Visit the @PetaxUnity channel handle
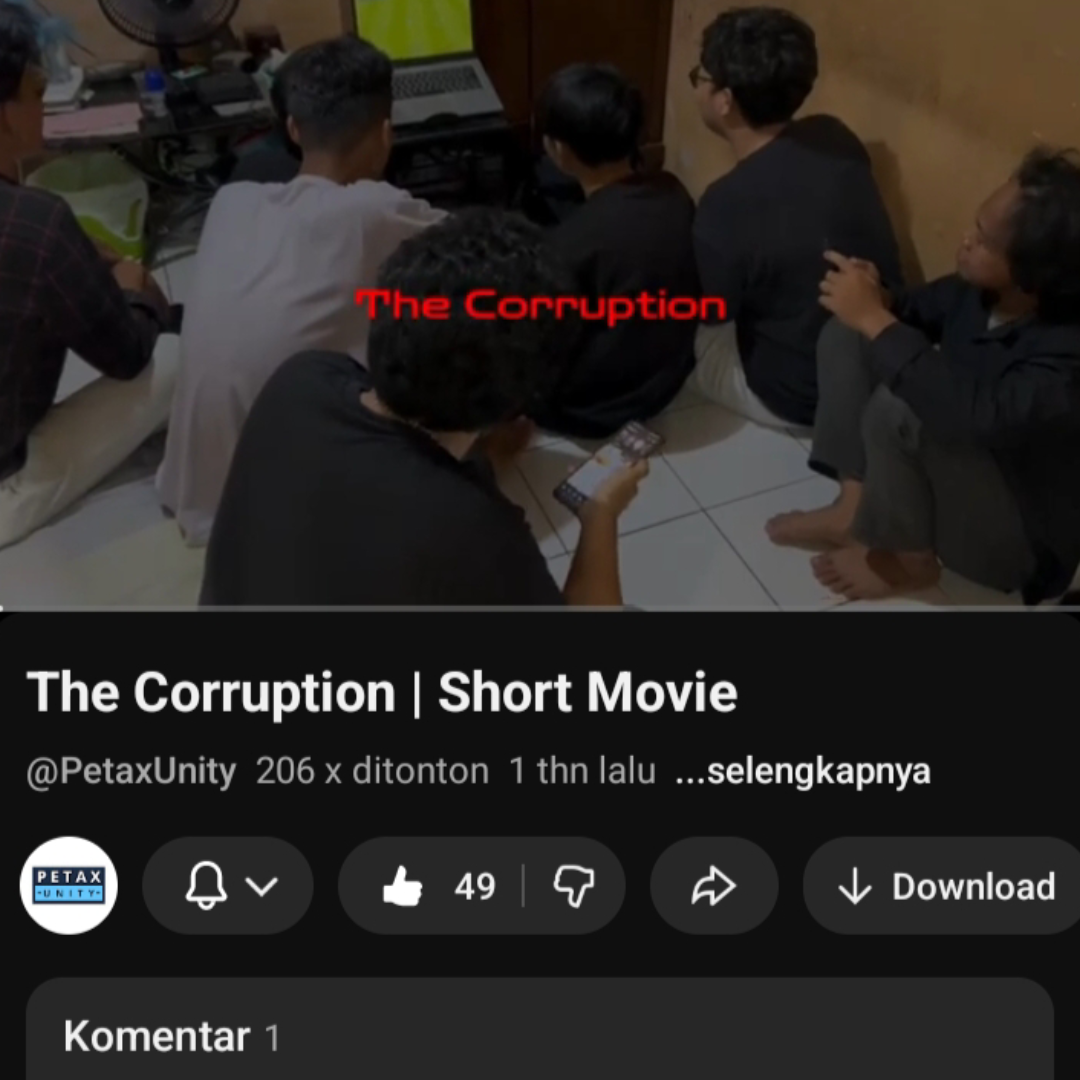 tap(131, 771)
